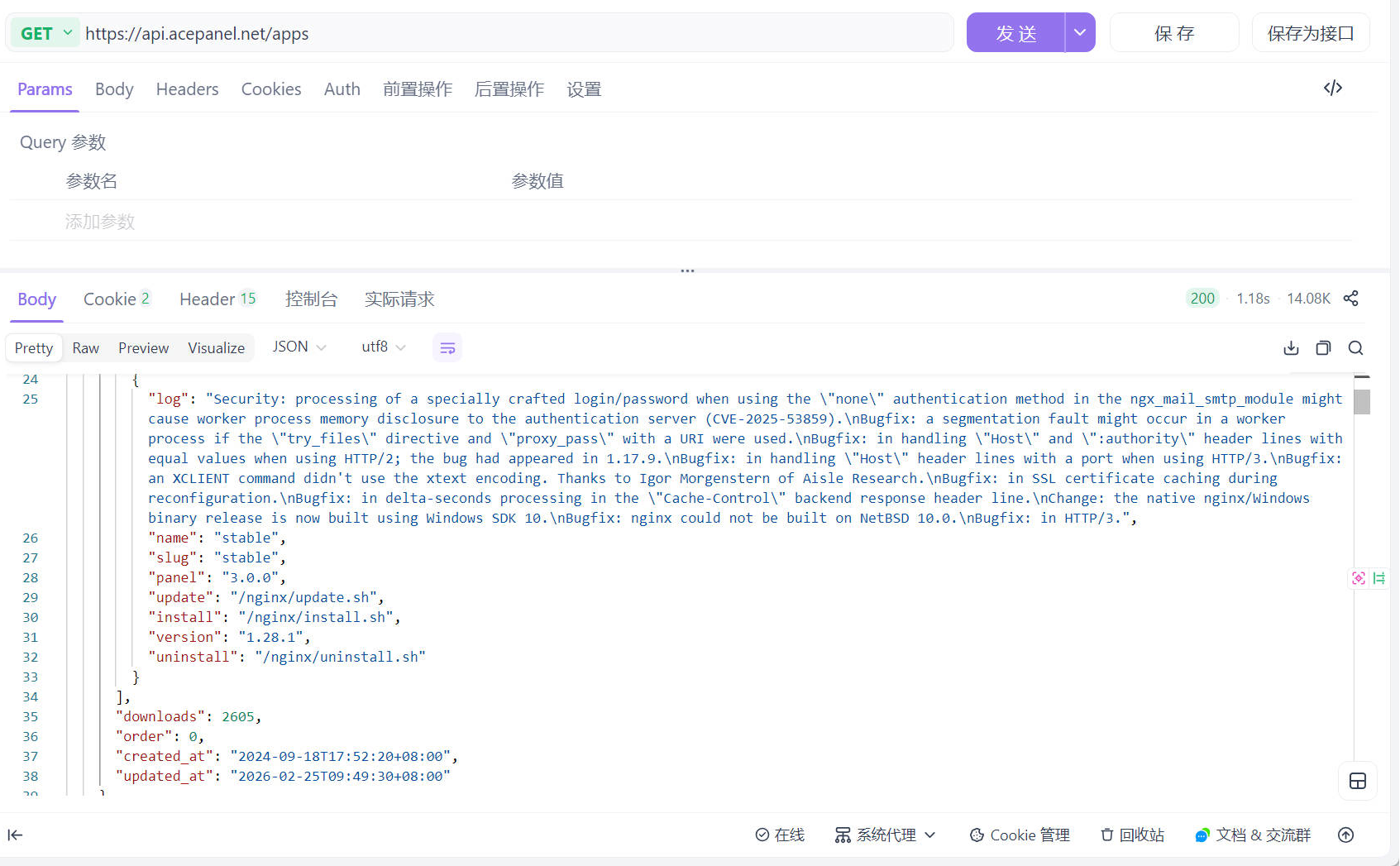The width and height of the screenshot is (1400, 866).
Task: Search within the response body
Action: (1355, 348)
